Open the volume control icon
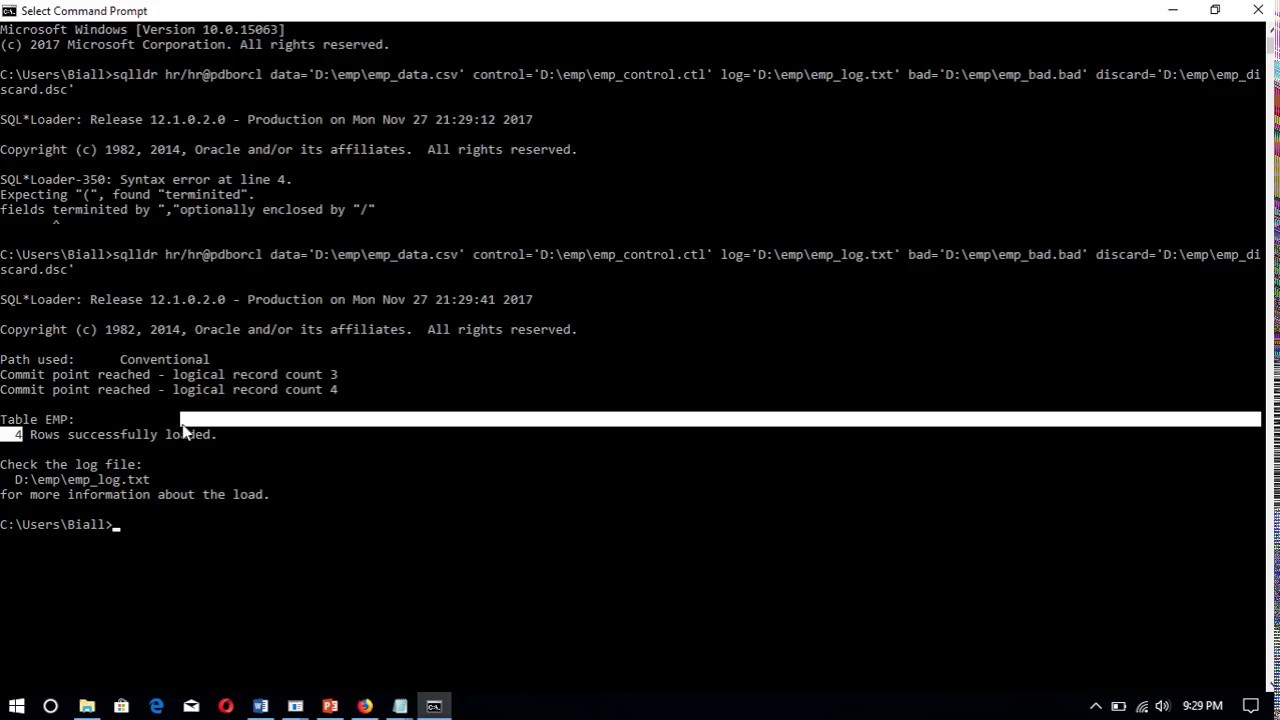 pos(1162,706)
